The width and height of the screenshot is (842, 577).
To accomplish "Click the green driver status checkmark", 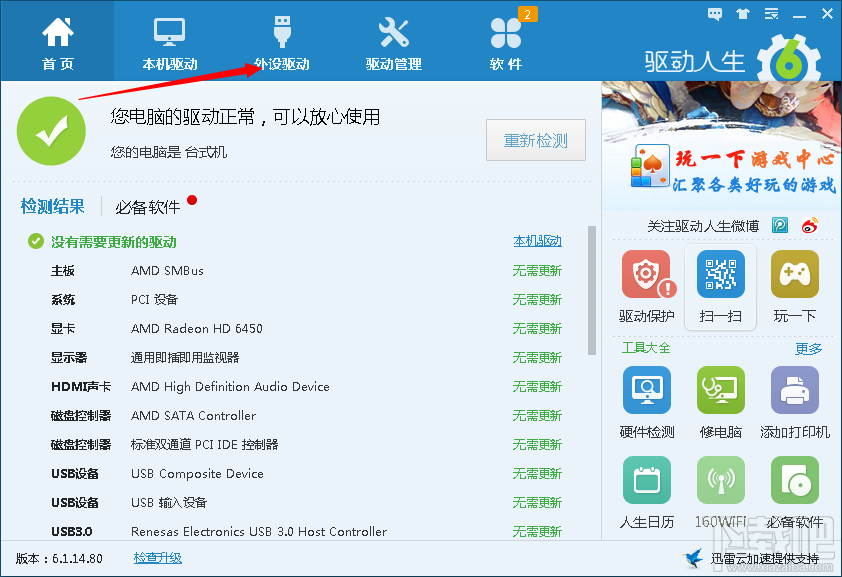I will [x=52, y=131].
